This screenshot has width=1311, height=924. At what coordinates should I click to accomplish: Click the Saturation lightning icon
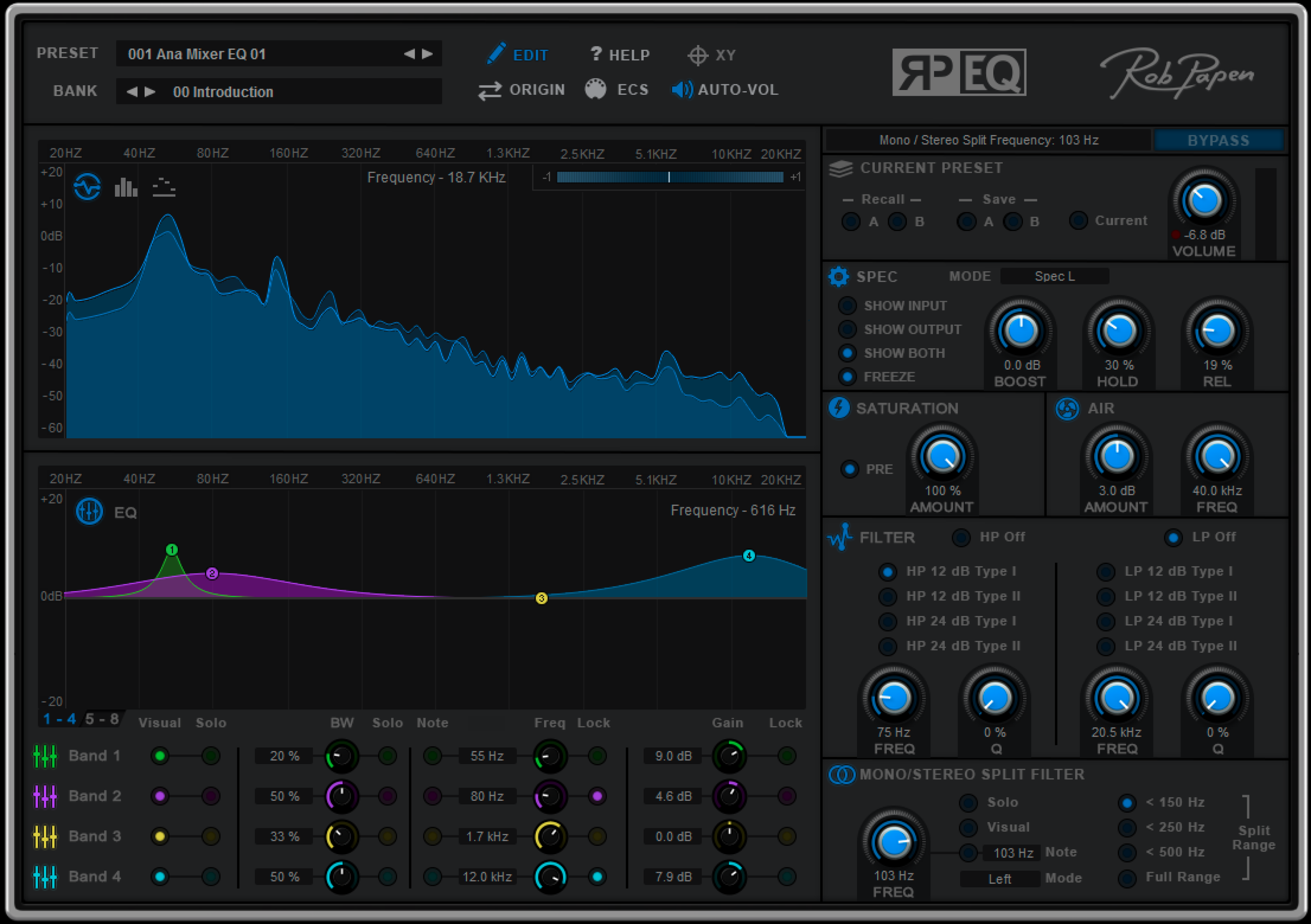point(839,408)
